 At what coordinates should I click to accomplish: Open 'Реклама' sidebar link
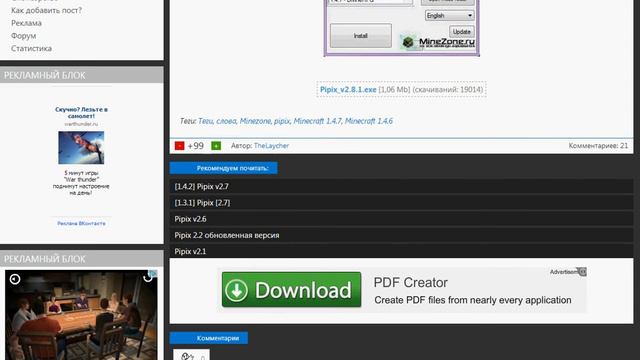click(26, 23)
